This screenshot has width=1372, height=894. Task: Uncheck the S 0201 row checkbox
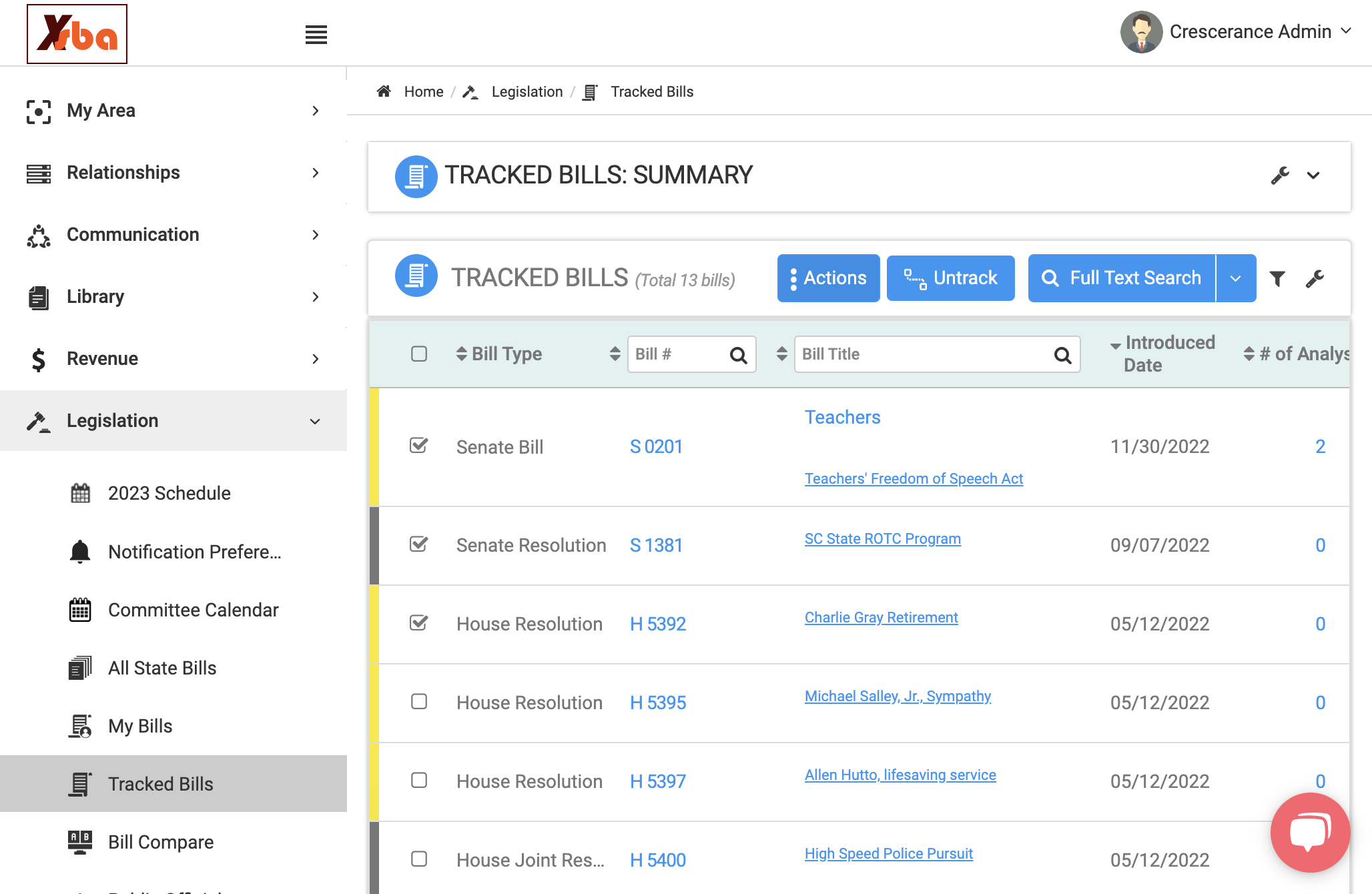(419, 445)
